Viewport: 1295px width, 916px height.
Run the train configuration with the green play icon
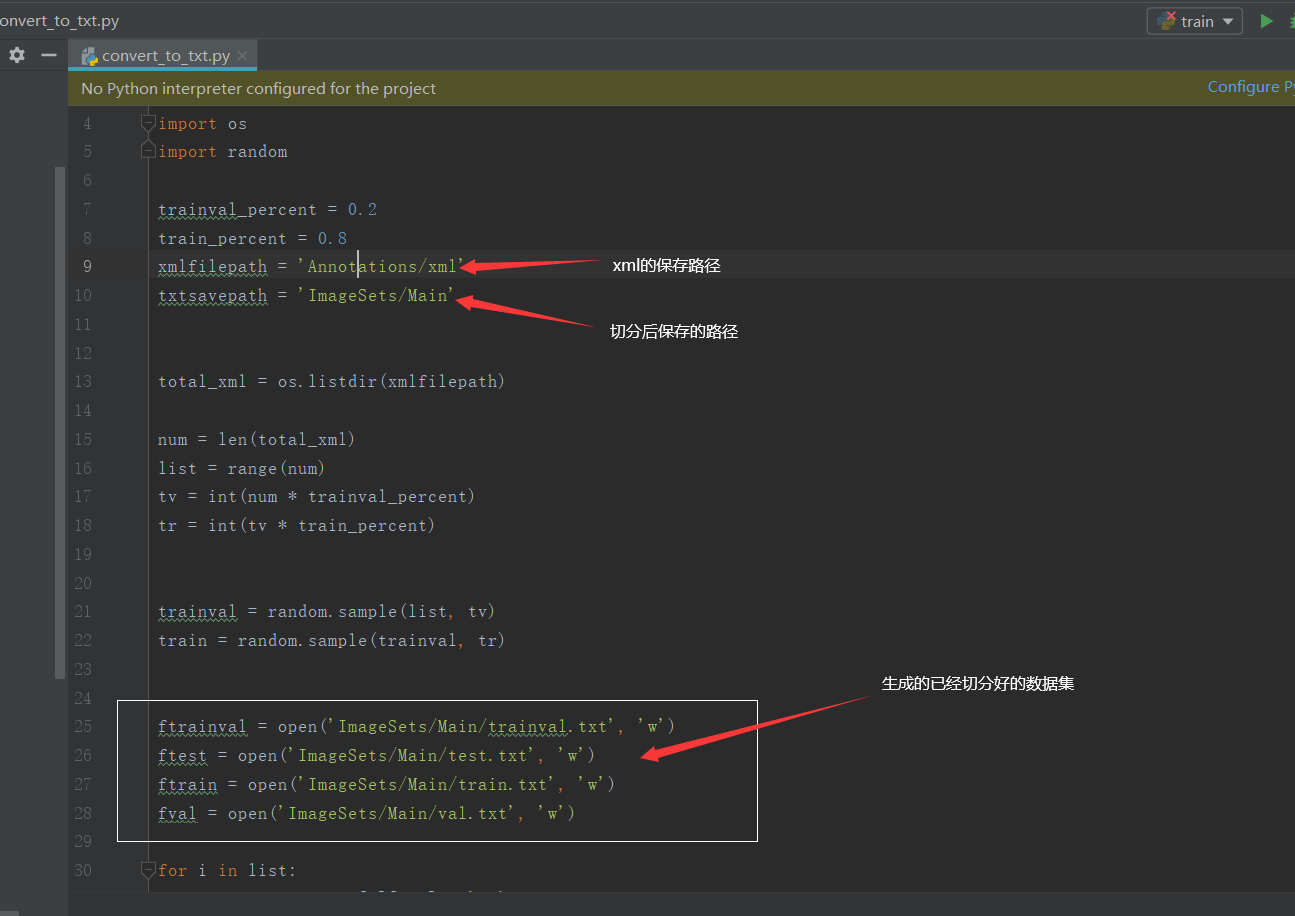click(x=1266, y=21)
